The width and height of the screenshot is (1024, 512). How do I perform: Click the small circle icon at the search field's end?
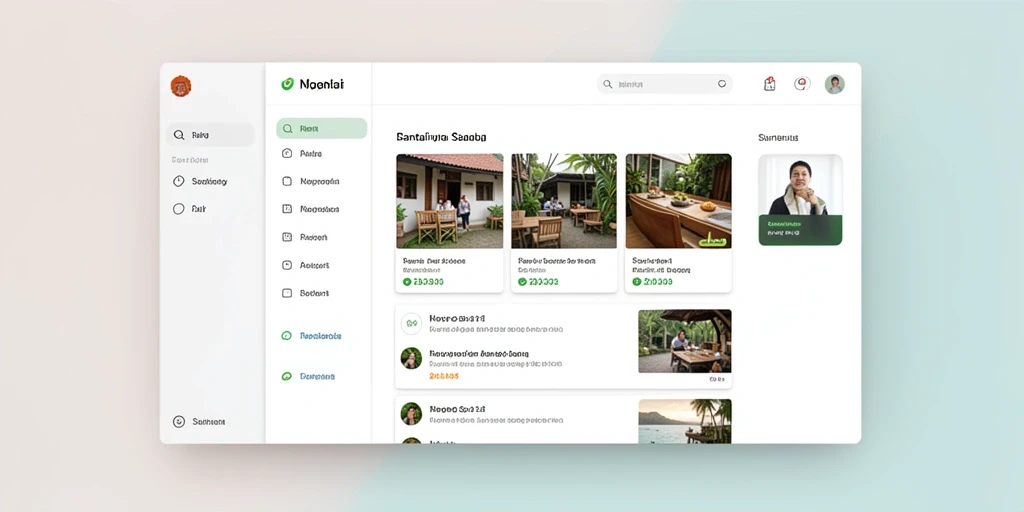coord(722,84)
